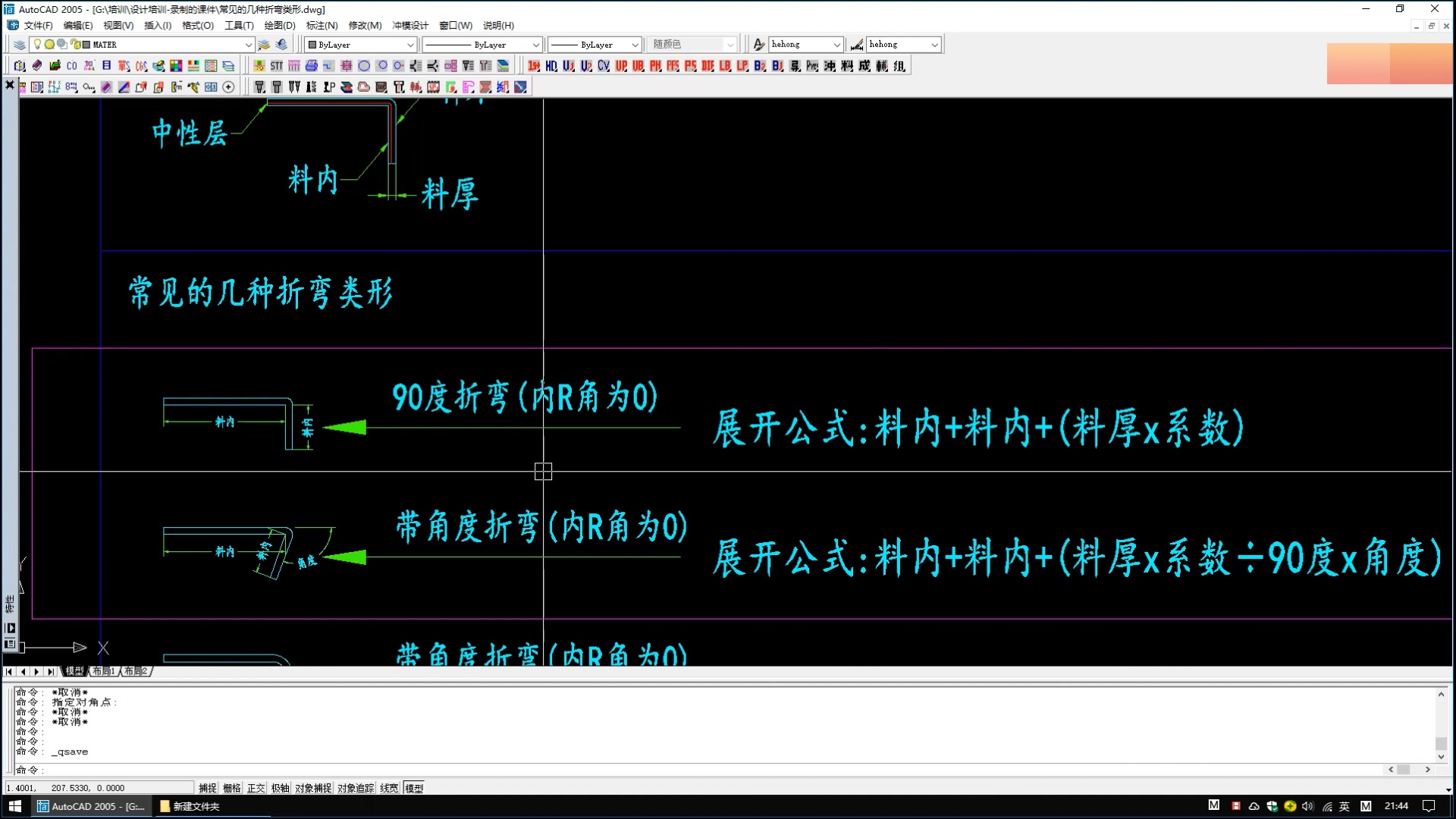Click the printer plot icon
Screen dimensions: 1456x819
[311, 66]
